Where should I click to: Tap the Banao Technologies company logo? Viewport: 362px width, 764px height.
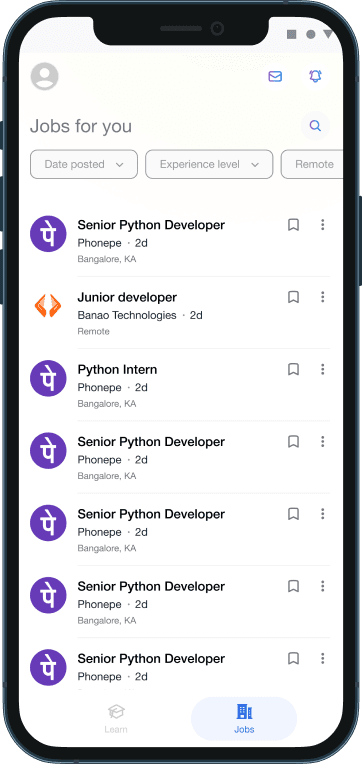tap(48, 306)
